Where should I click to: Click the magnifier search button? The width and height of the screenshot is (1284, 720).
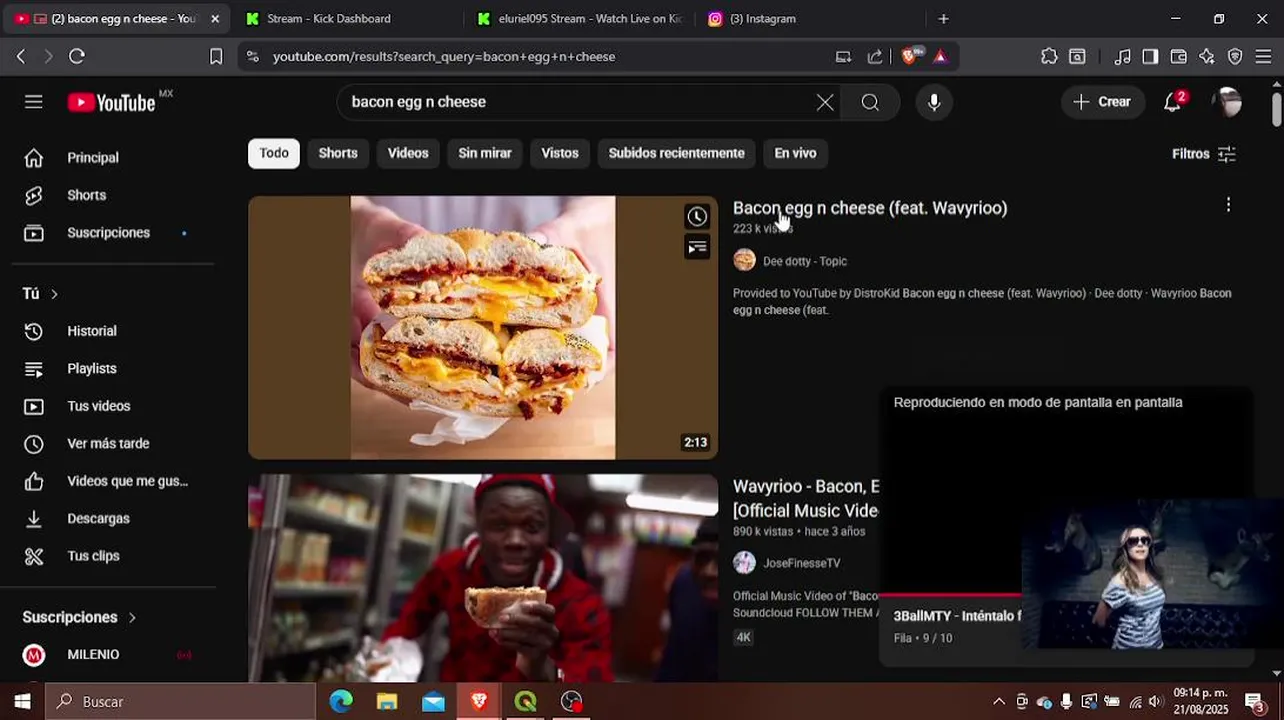[870, 102]
